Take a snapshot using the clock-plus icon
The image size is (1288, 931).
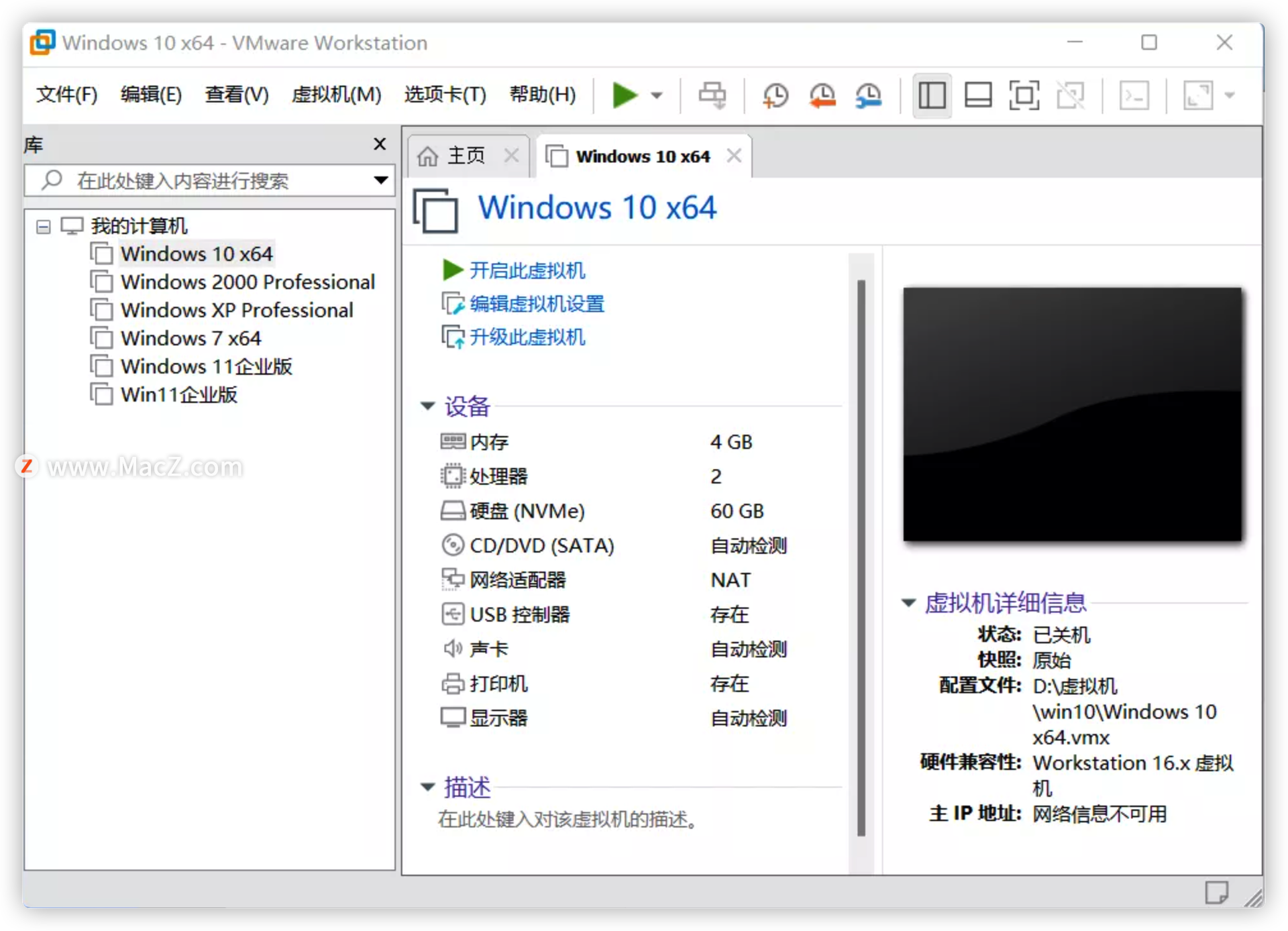pyautogui.click(x=775, y=95)
